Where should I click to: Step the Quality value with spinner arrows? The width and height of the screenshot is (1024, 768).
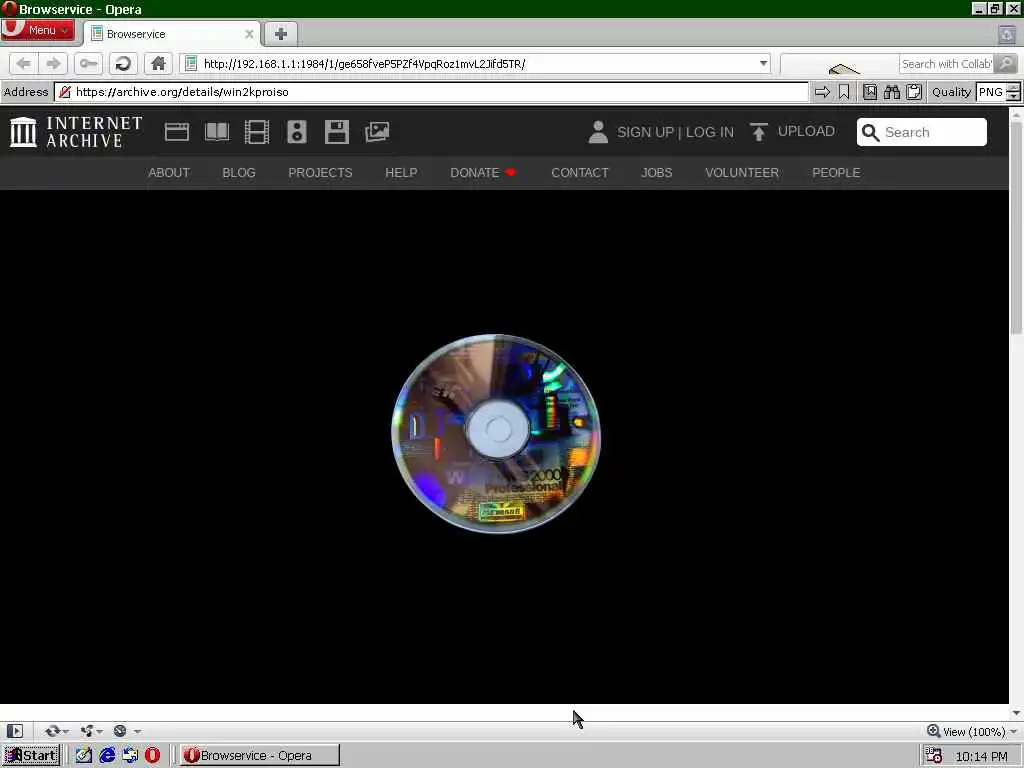[1014, 92]
